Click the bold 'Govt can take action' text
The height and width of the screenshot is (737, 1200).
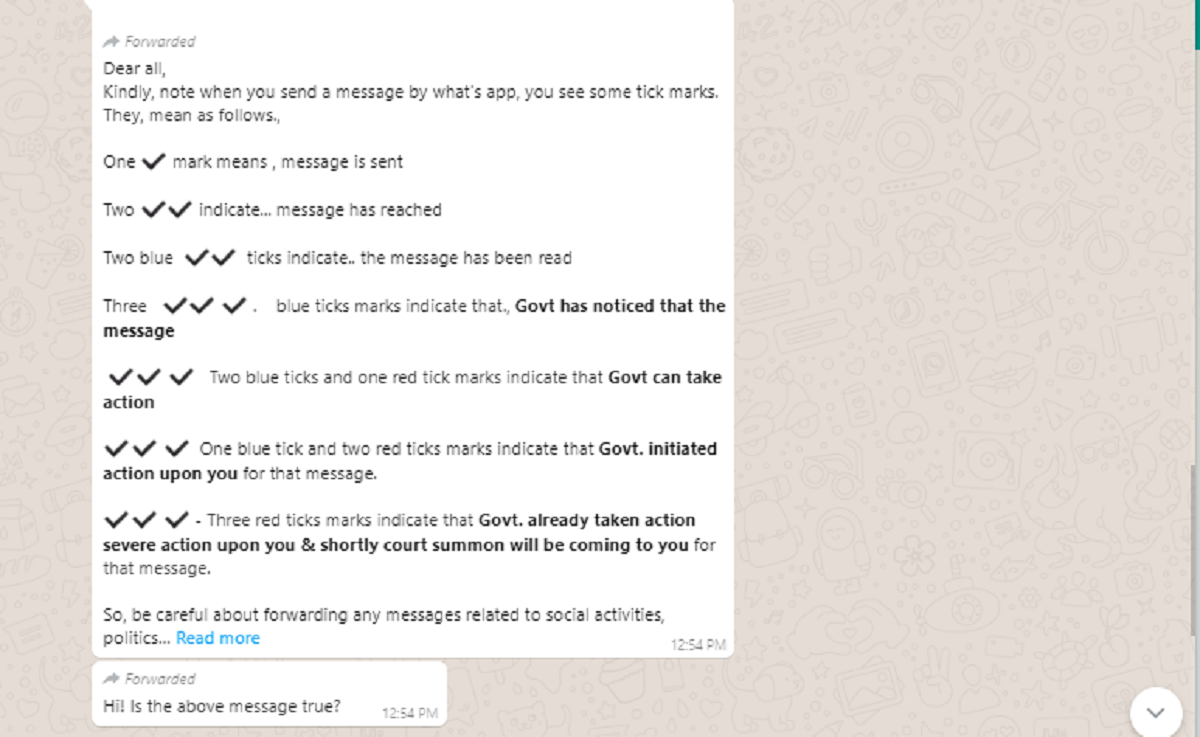412,390
